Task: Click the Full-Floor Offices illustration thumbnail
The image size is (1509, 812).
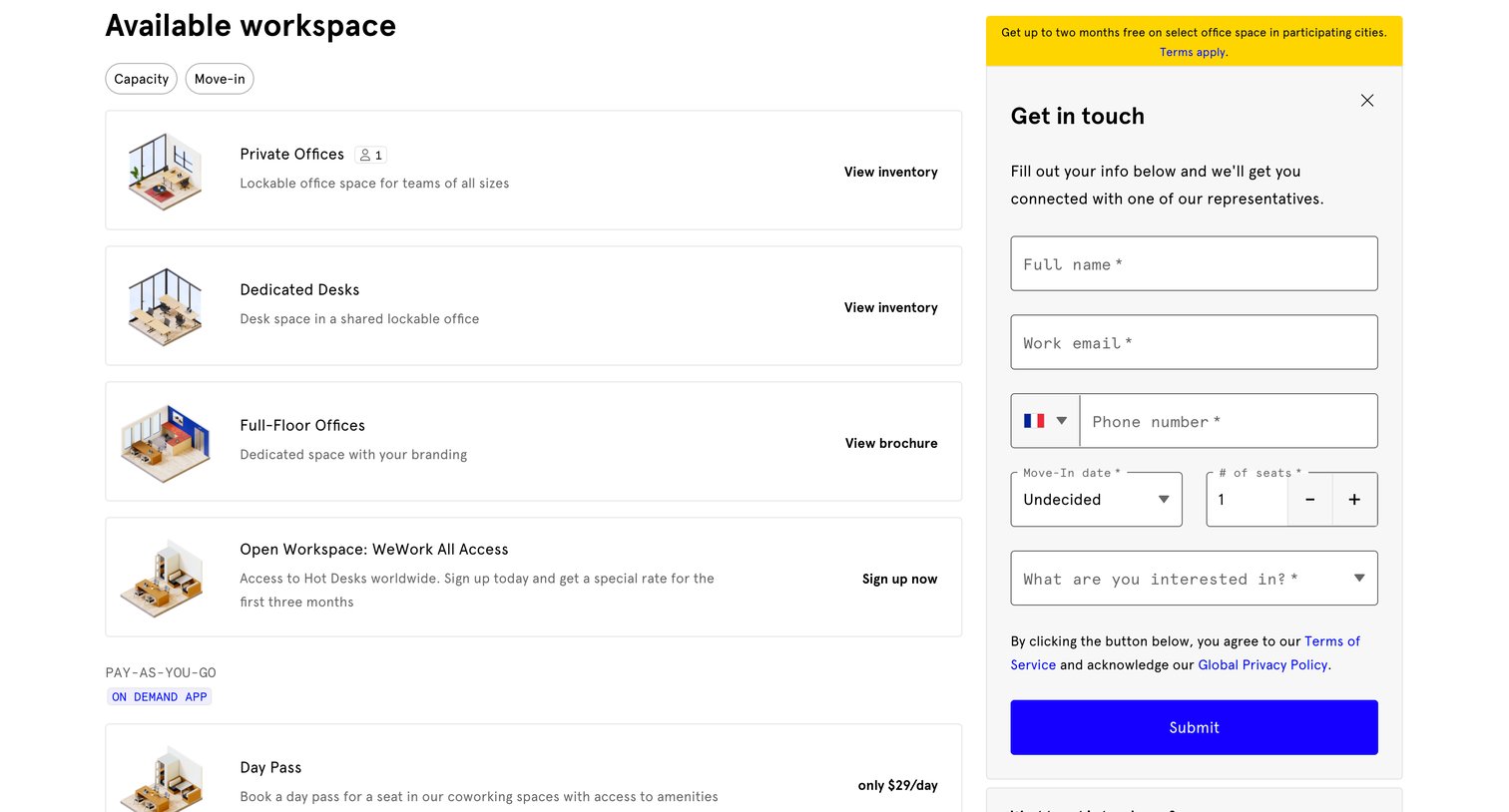Action: (166, 443)
